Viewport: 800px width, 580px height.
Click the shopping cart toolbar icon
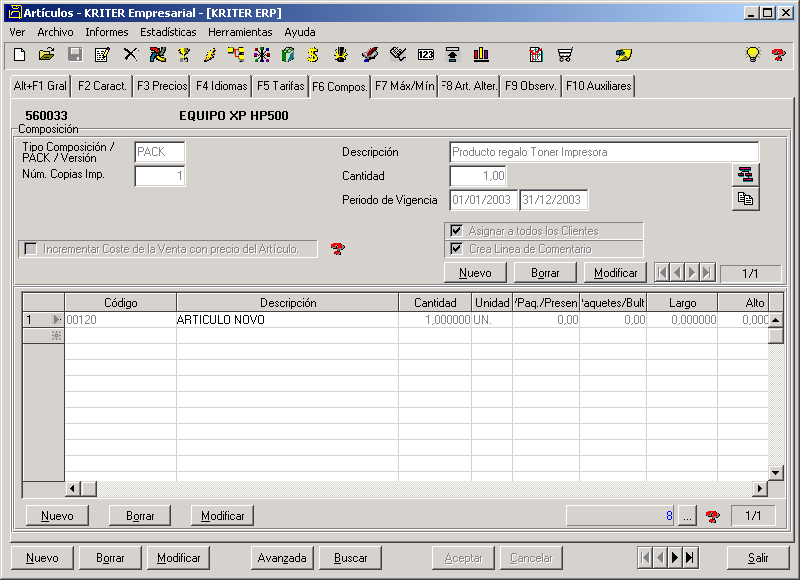pos(565,55)
